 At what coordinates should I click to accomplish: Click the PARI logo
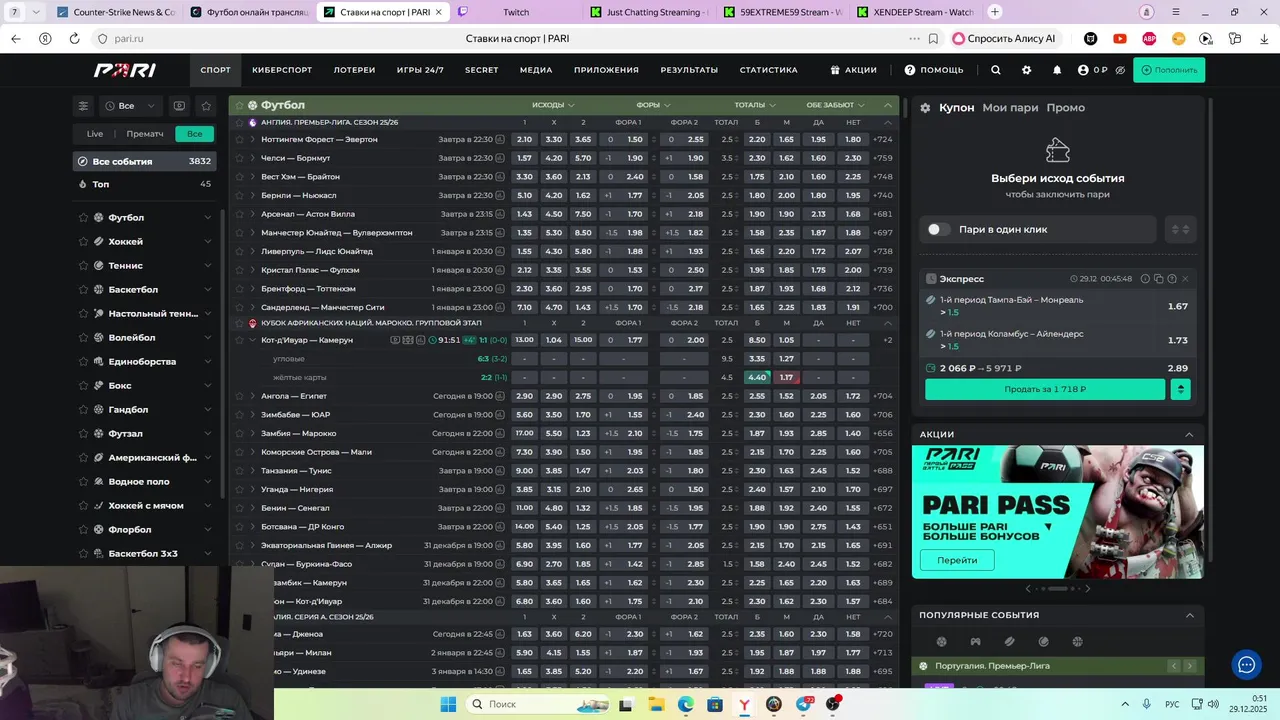coord(125,70)
